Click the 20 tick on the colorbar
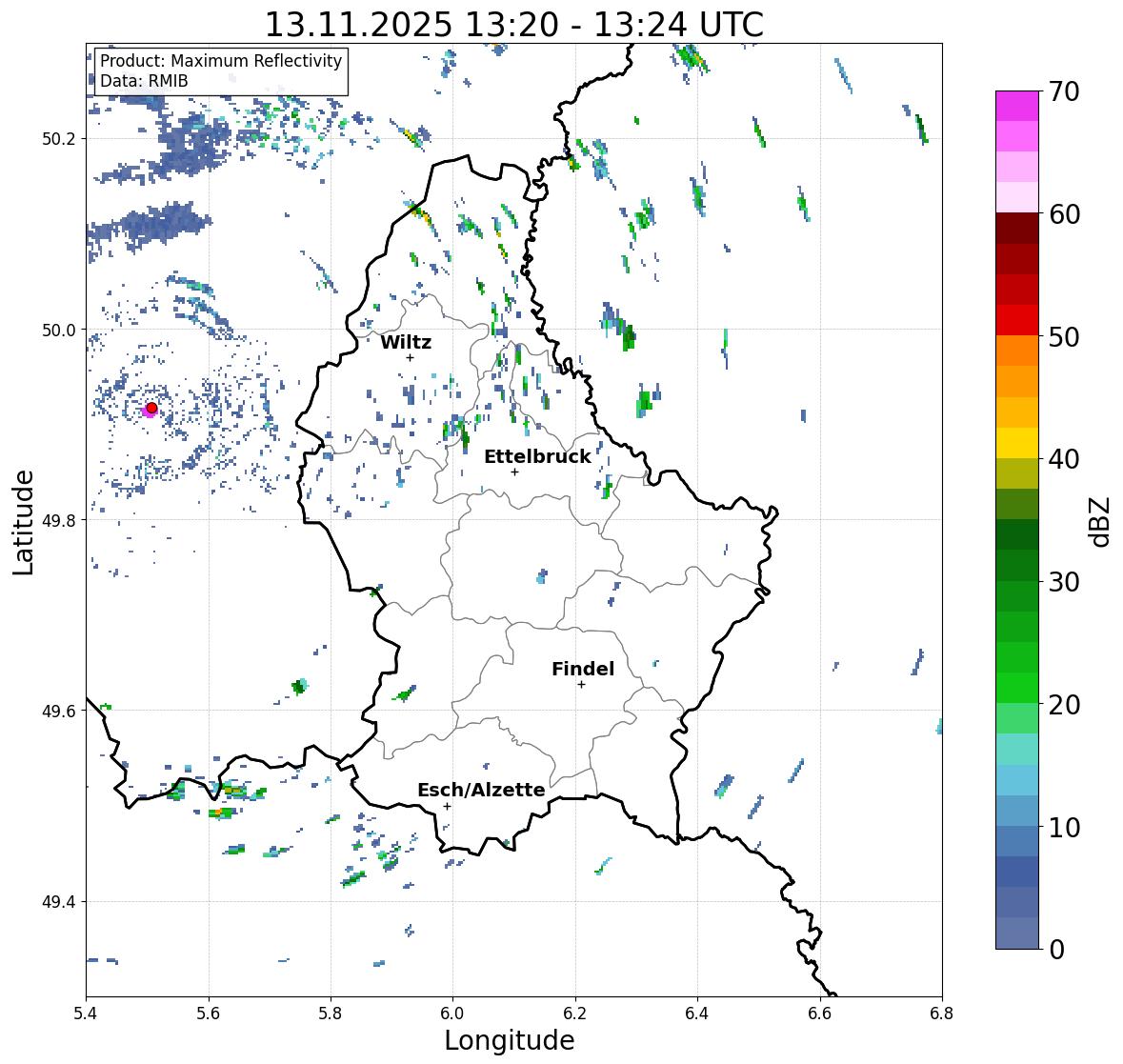 (1064, 705)
